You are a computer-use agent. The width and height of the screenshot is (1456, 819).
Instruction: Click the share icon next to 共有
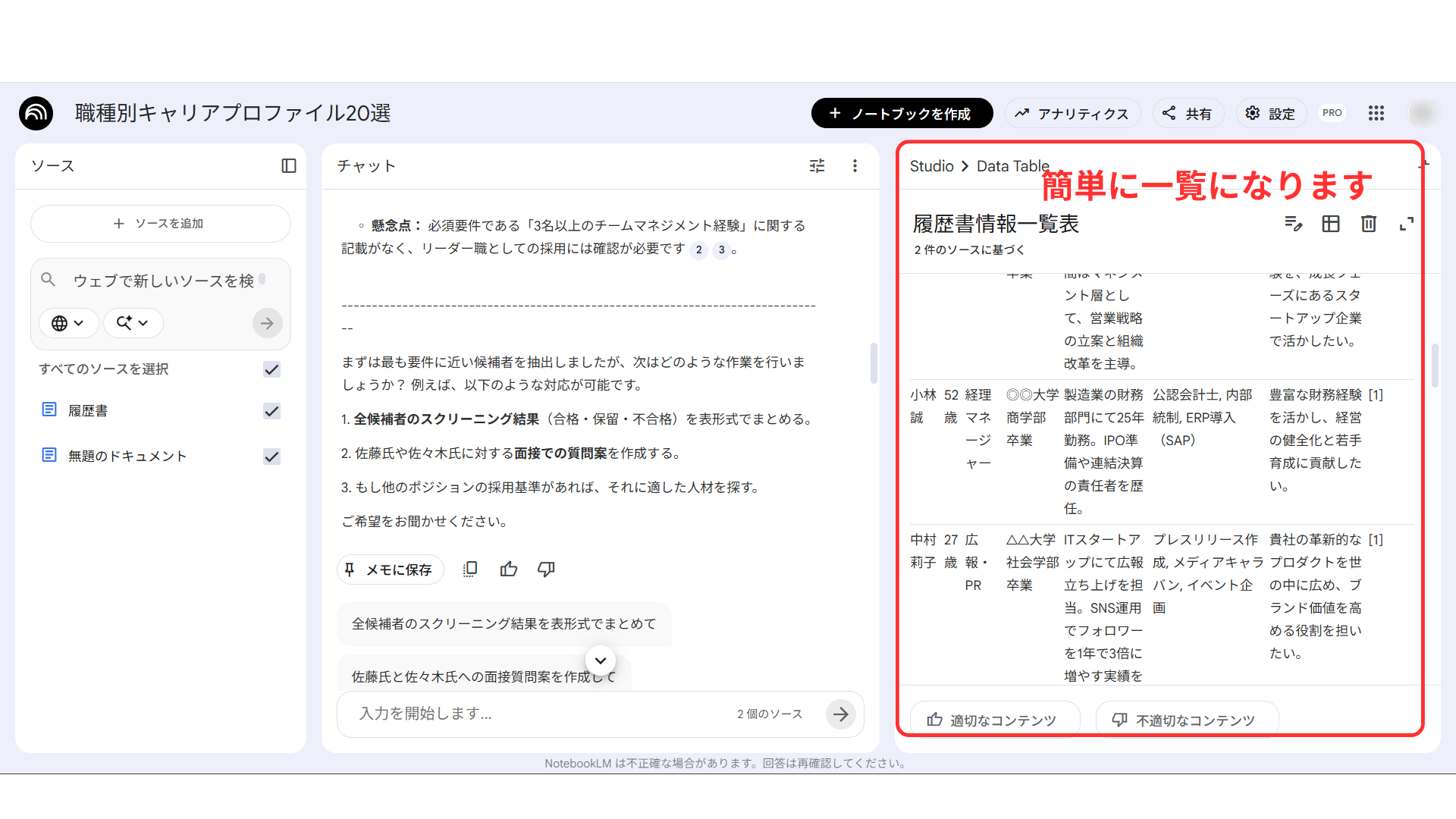point(1169,113)
